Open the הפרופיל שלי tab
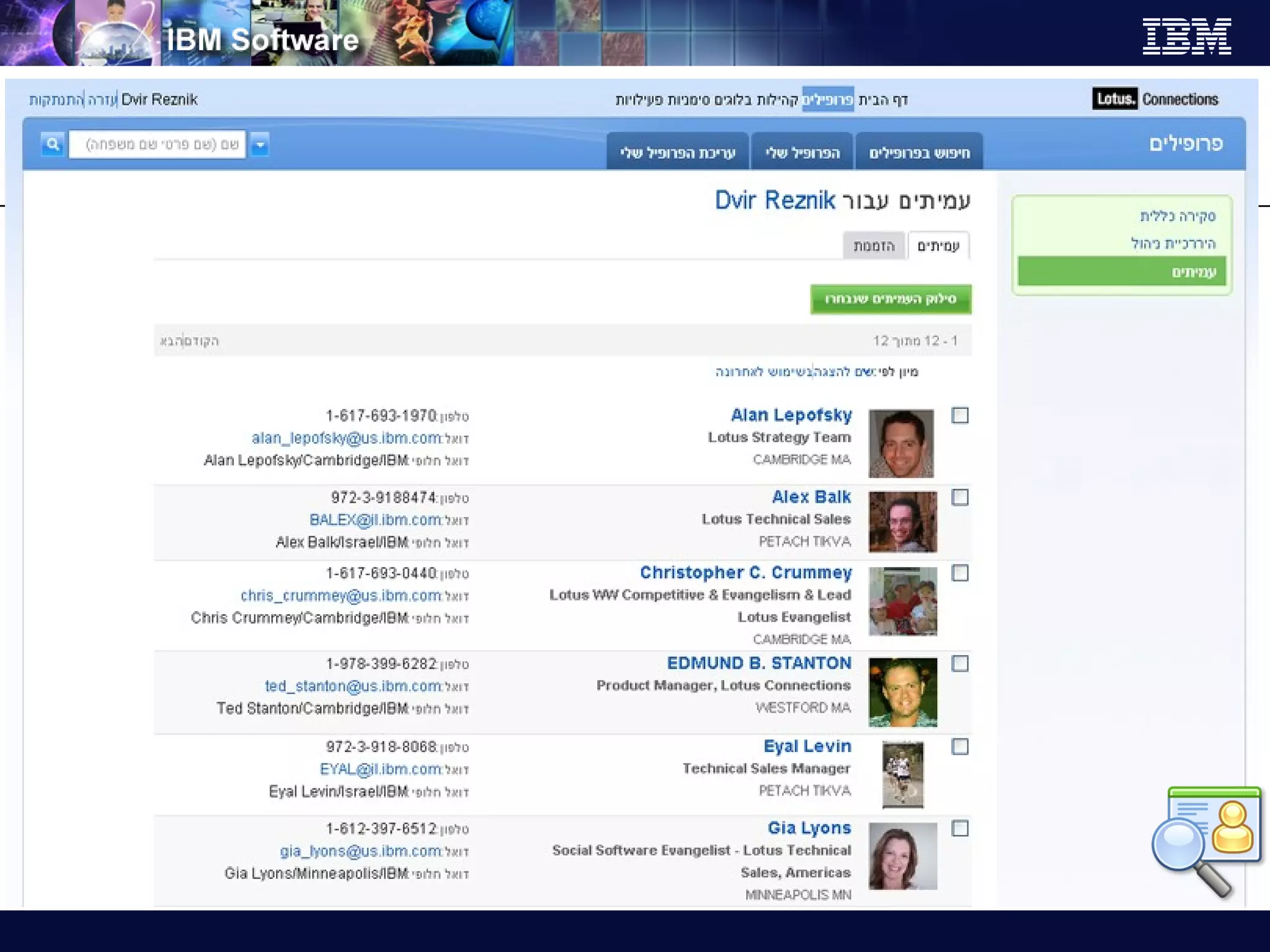1270x952 pixels. (x=802, y=152)
